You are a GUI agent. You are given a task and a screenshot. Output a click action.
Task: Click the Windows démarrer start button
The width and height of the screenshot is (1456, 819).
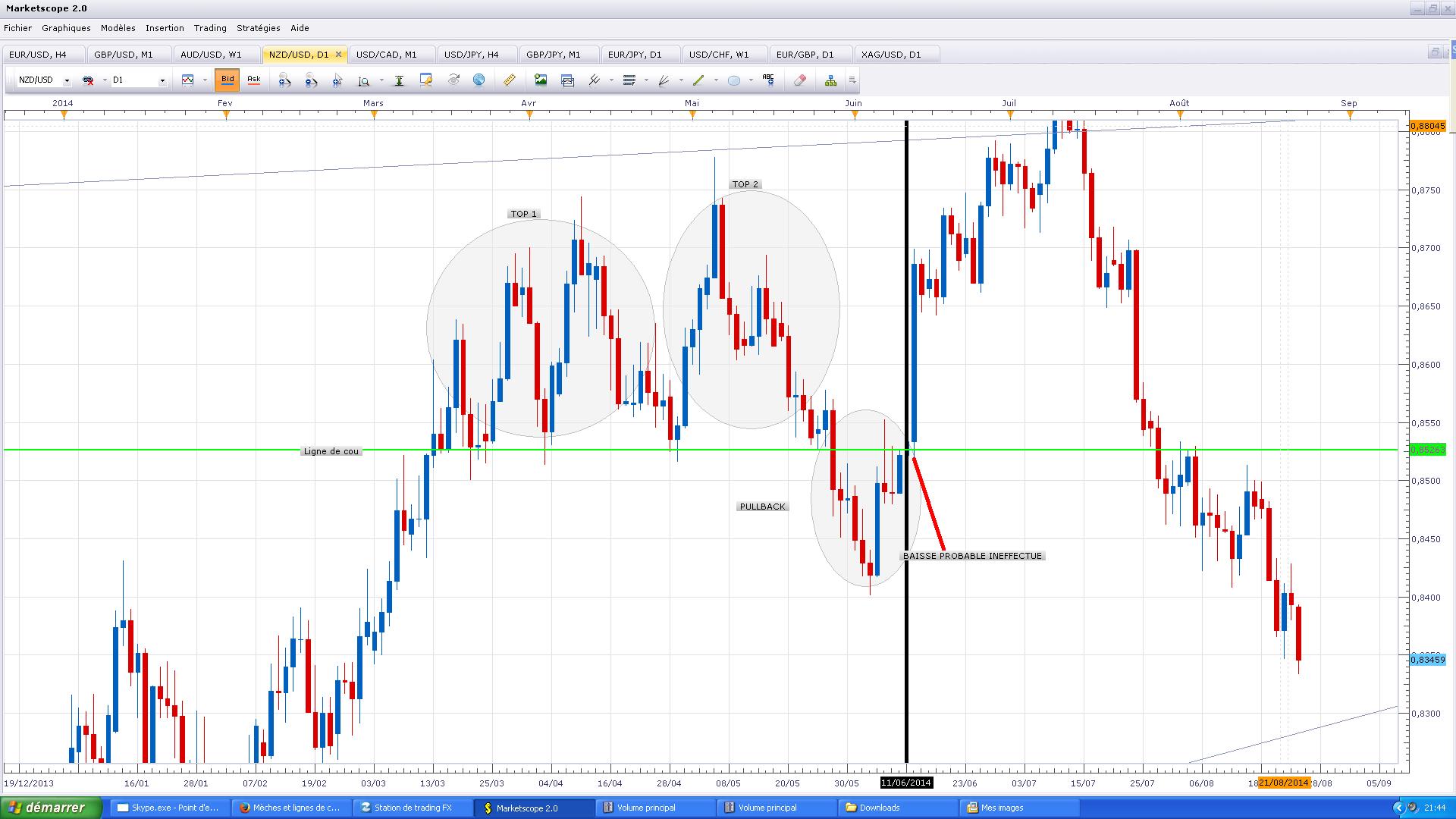[51, 808]
